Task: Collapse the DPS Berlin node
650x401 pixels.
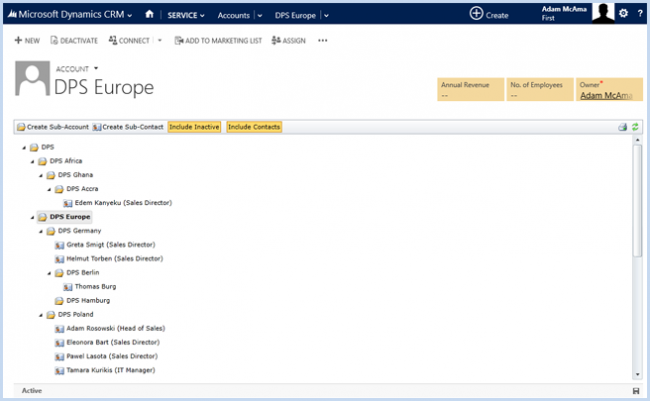Action: [x=49, y=273]
